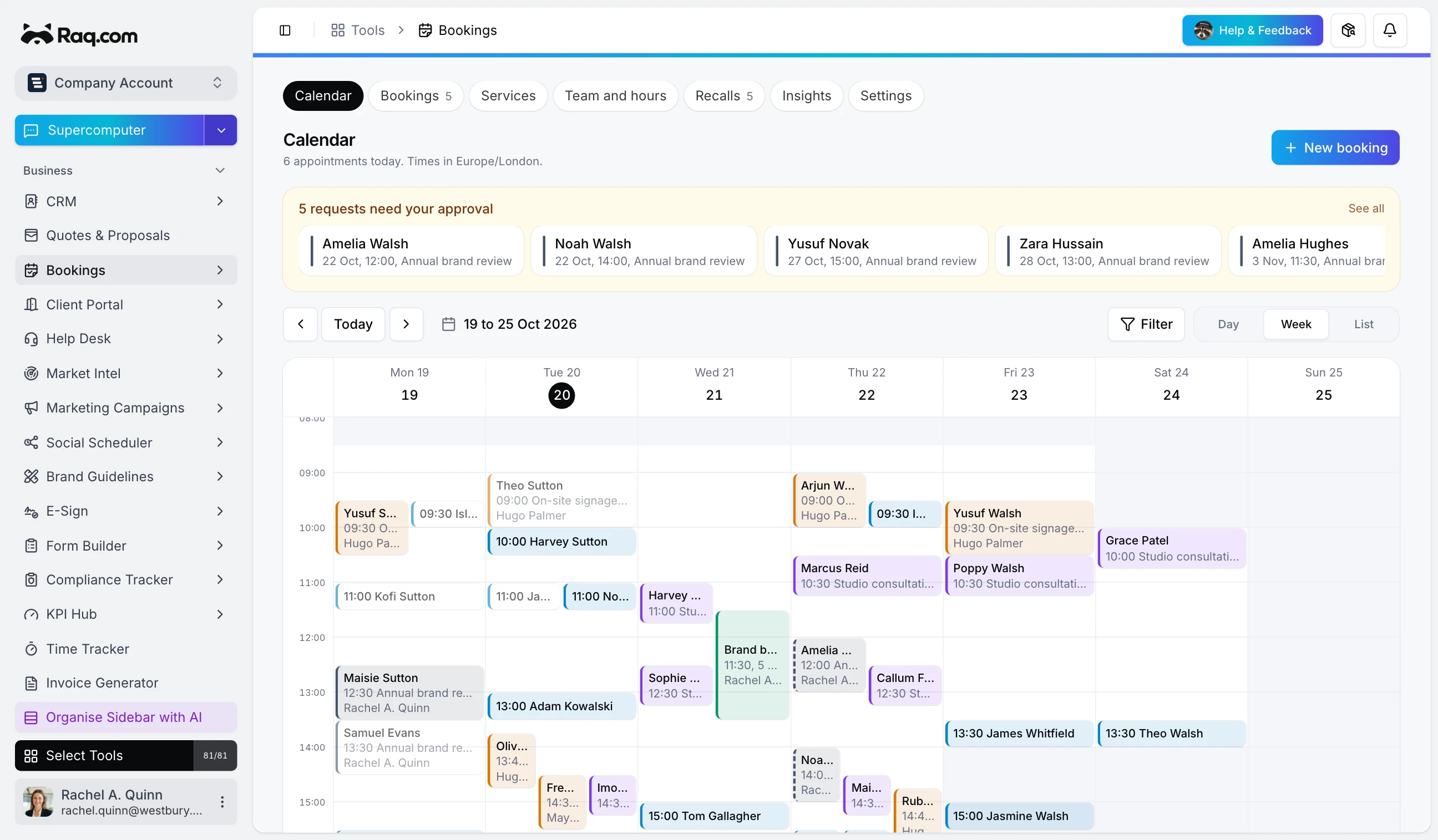
Task: Expand the Client Portal chevron
Action: click(220, 304)
